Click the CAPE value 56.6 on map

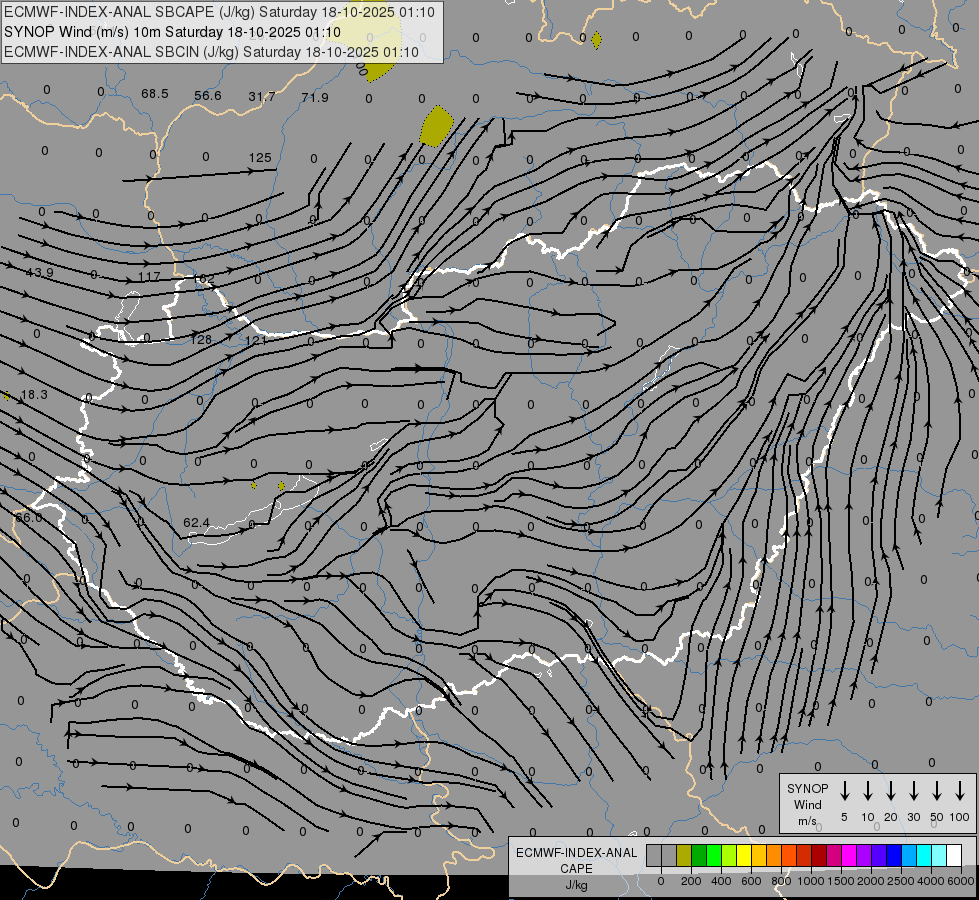(208, 96)
